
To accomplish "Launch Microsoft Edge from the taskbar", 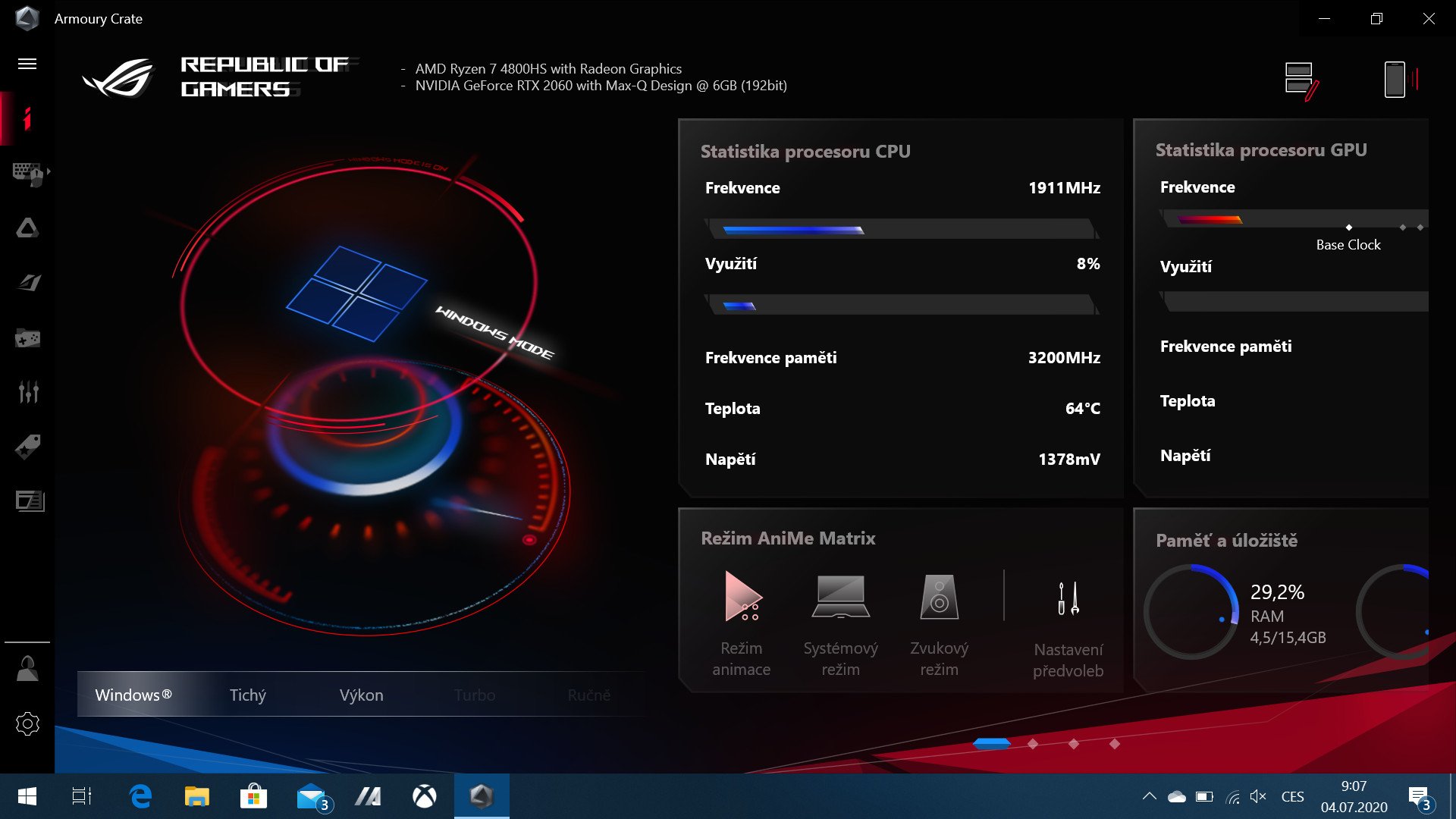I will 141,796.
